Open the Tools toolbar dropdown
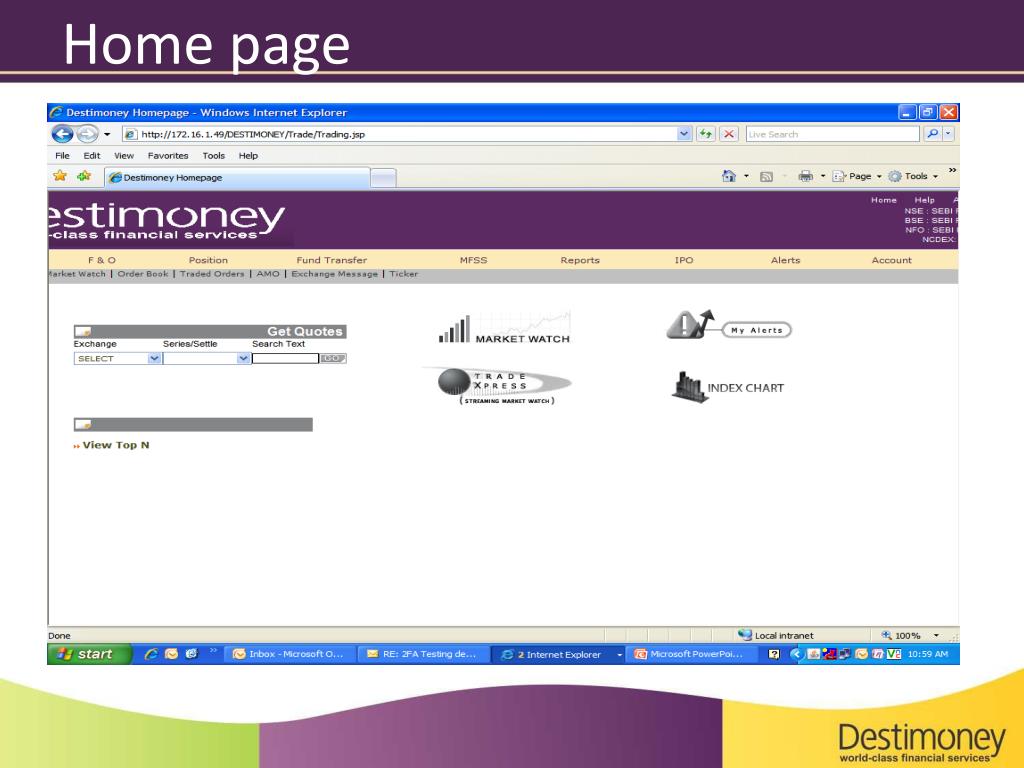 pos(913,176)
